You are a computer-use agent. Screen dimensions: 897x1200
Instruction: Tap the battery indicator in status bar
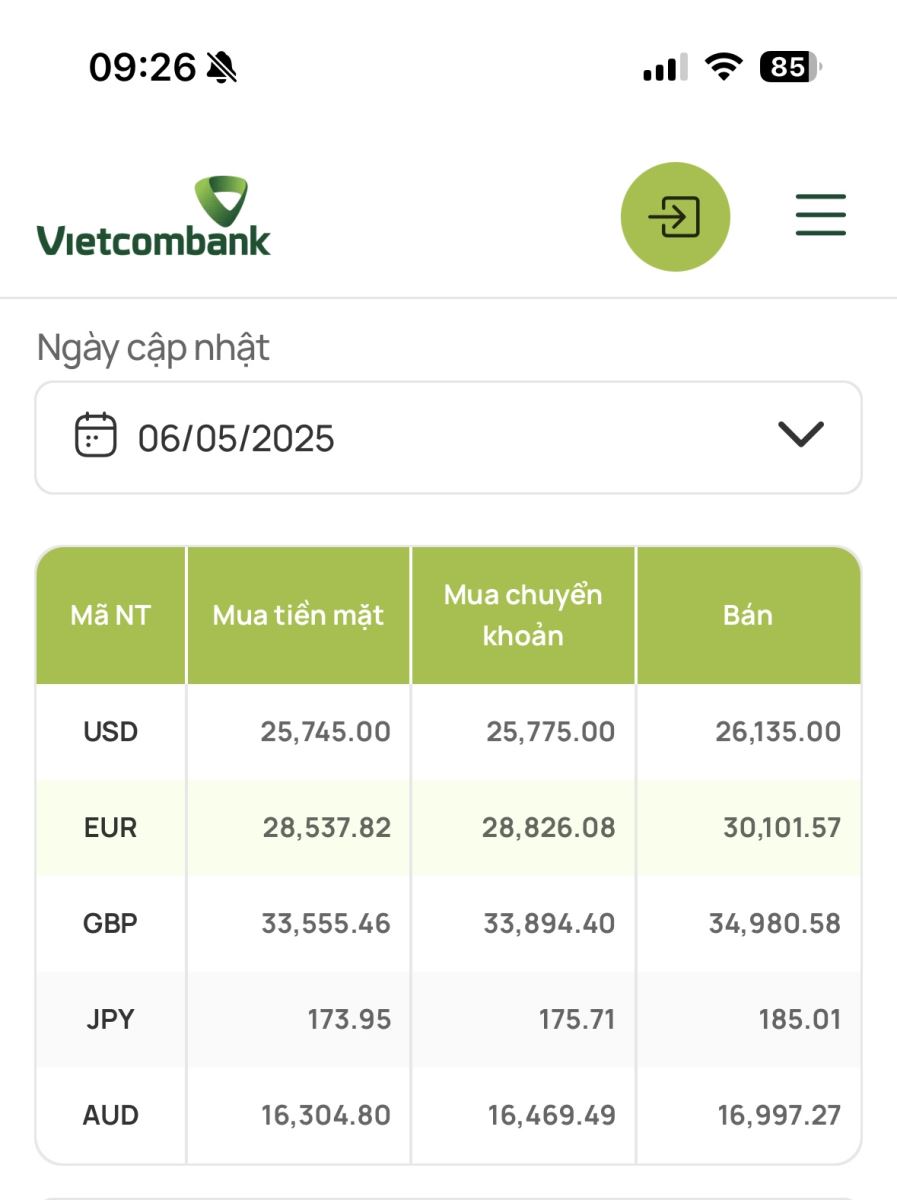click(791, 67)
